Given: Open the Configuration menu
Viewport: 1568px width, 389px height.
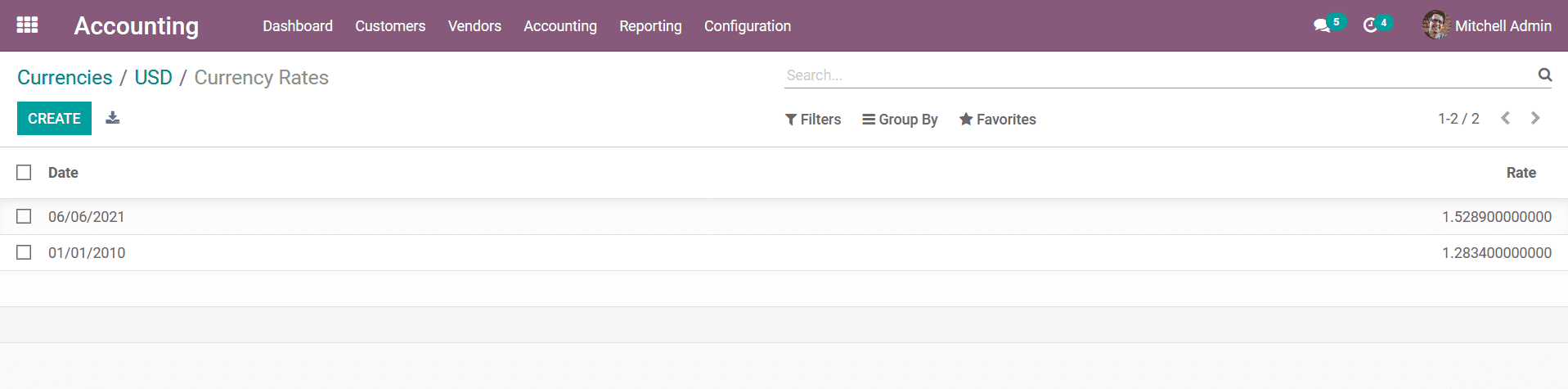Looking at the screenshot, I should pyautogui.click(x=748, y=26).
